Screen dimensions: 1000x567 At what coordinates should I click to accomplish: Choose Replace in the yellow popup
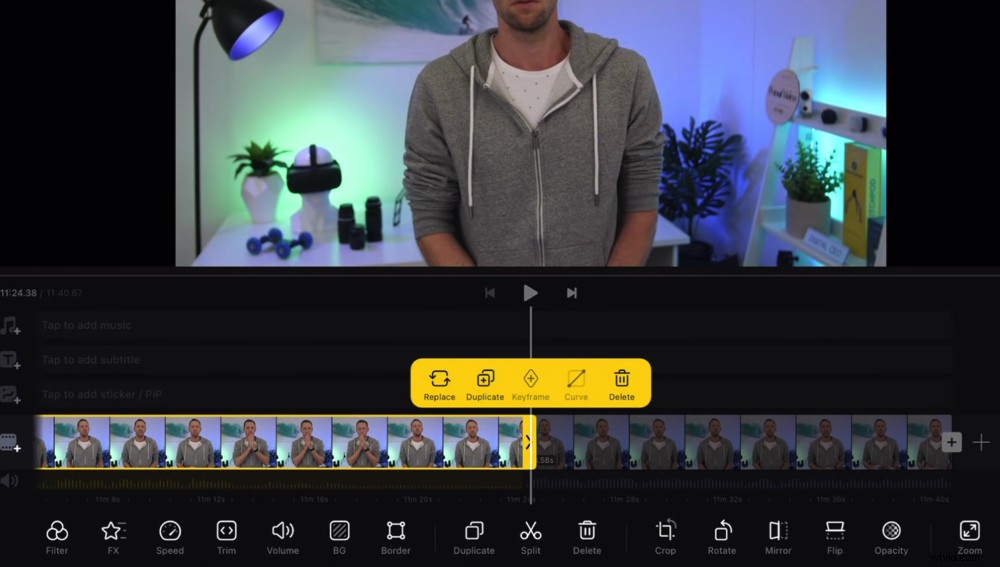(439, 385)
